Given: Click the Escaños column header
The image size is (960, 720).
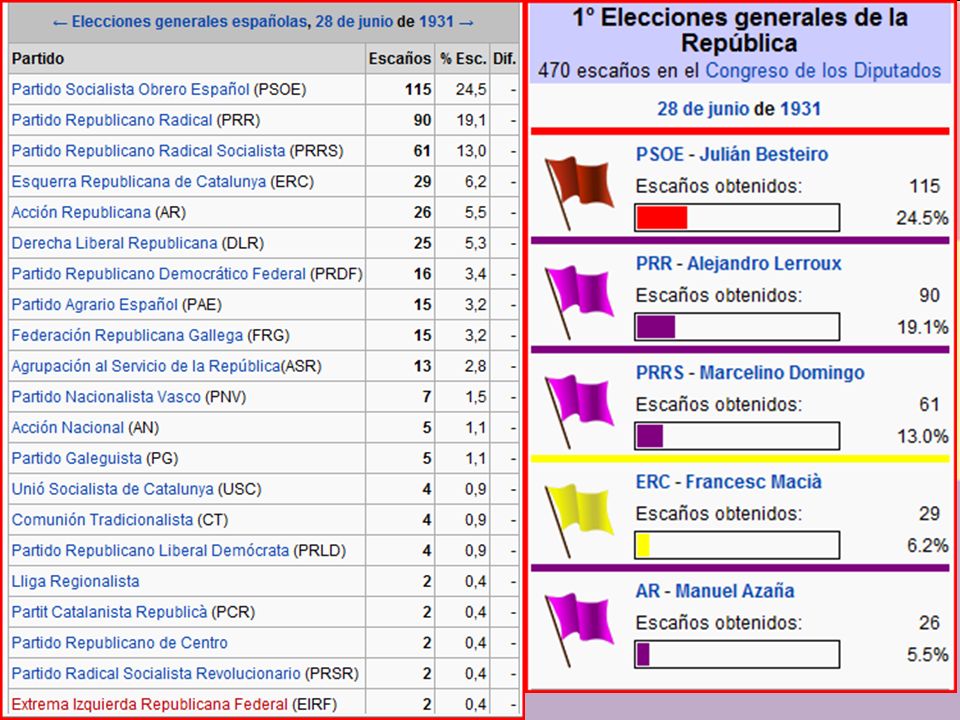Looking at the screenshot, I should click(400, 59).
